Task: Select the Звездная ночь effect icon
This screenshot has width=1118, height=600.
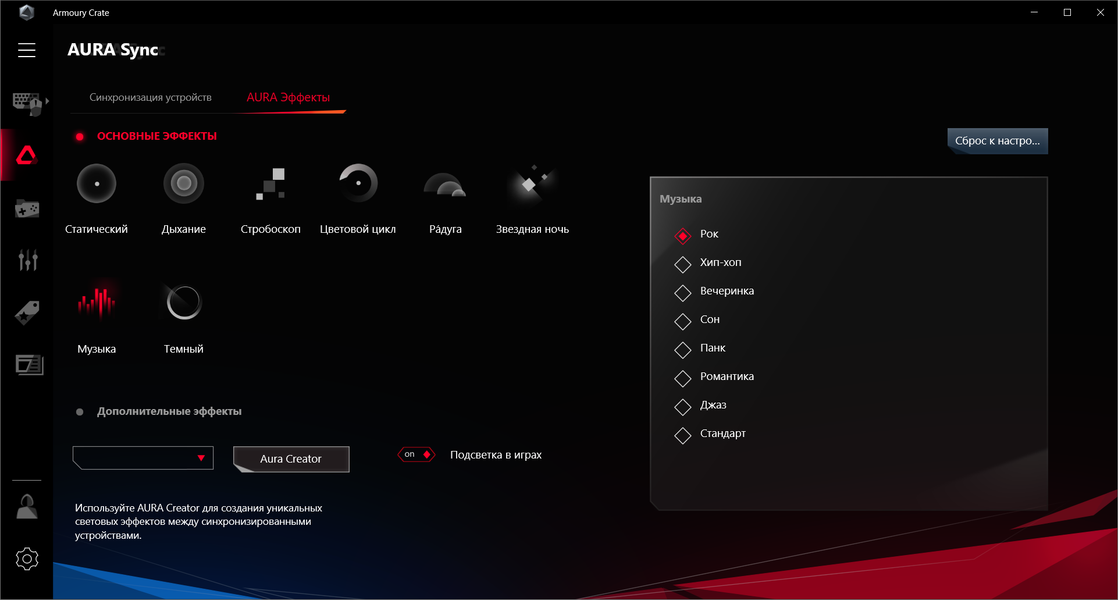Action: [x=532, y=184]
